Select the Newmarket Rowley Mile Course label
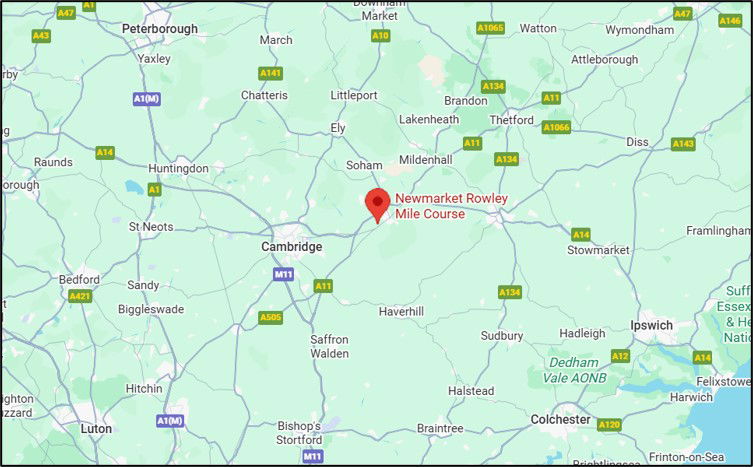 pos(451,206)
